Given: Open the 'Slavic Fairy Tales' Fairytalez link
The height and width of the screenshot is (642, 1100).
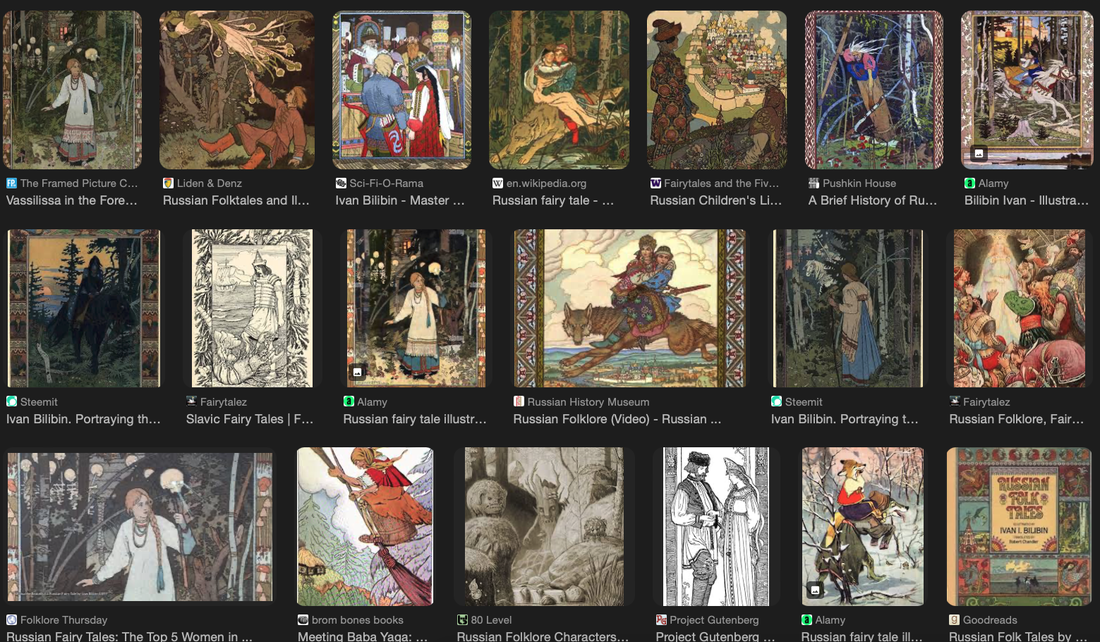Looking at the screenshot, I should click(x=249, y=420).
